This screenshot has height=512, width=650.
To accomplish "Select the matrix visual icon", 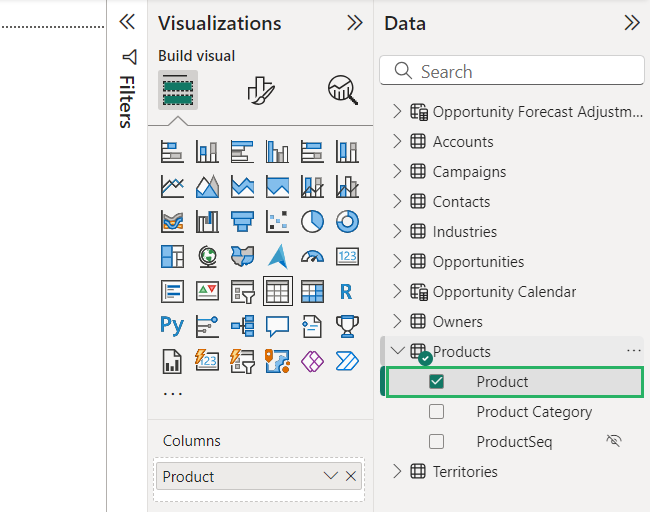I will click(x=312, y=291).
